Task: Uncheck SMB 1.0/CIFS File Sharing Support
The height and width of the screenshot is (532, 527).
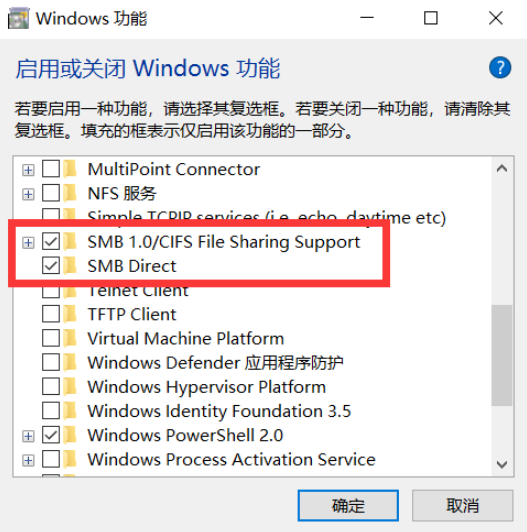Action: (x=51, y=242)
